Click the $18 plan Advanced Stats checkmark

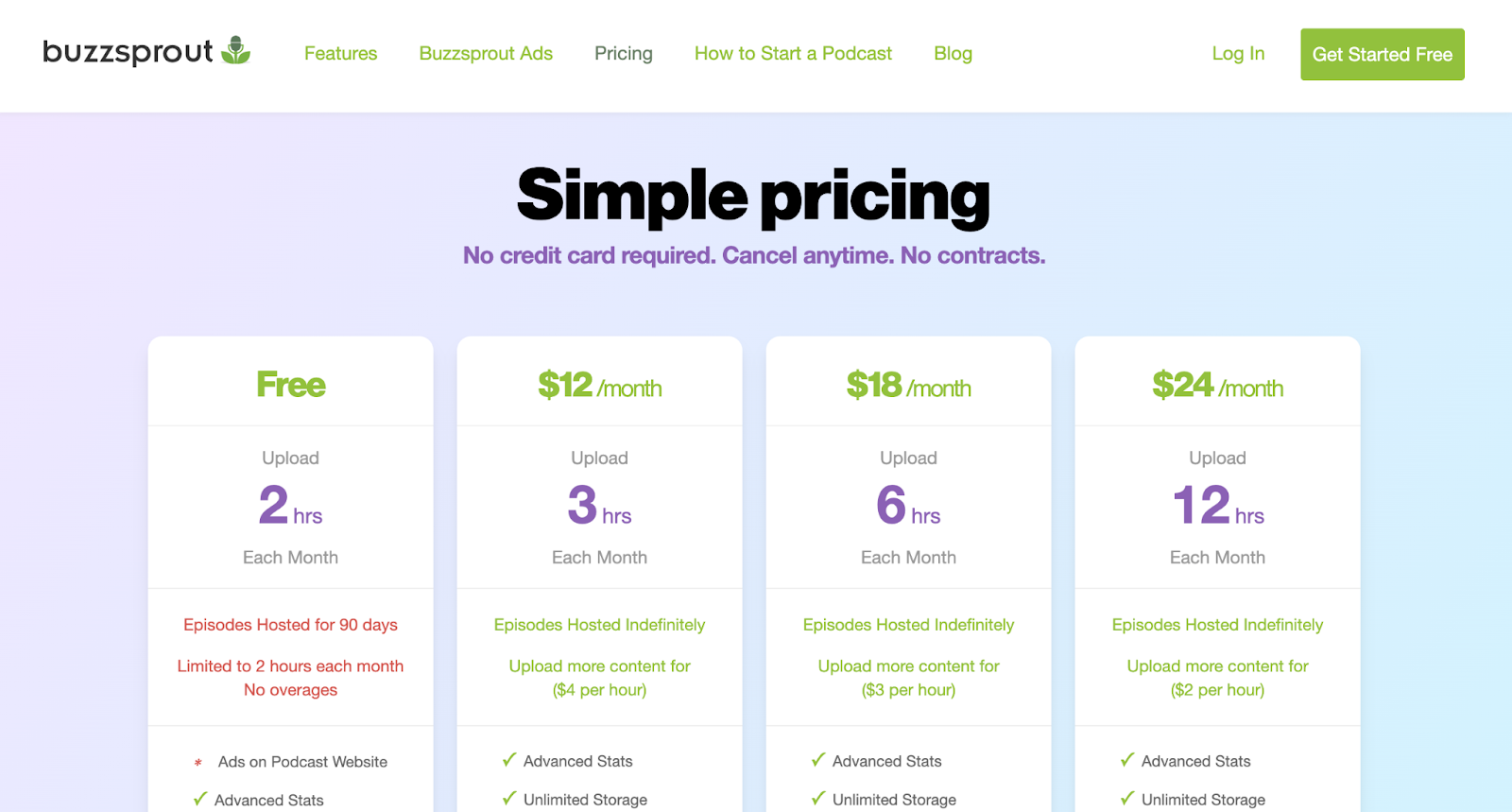(x=818, y=760)
